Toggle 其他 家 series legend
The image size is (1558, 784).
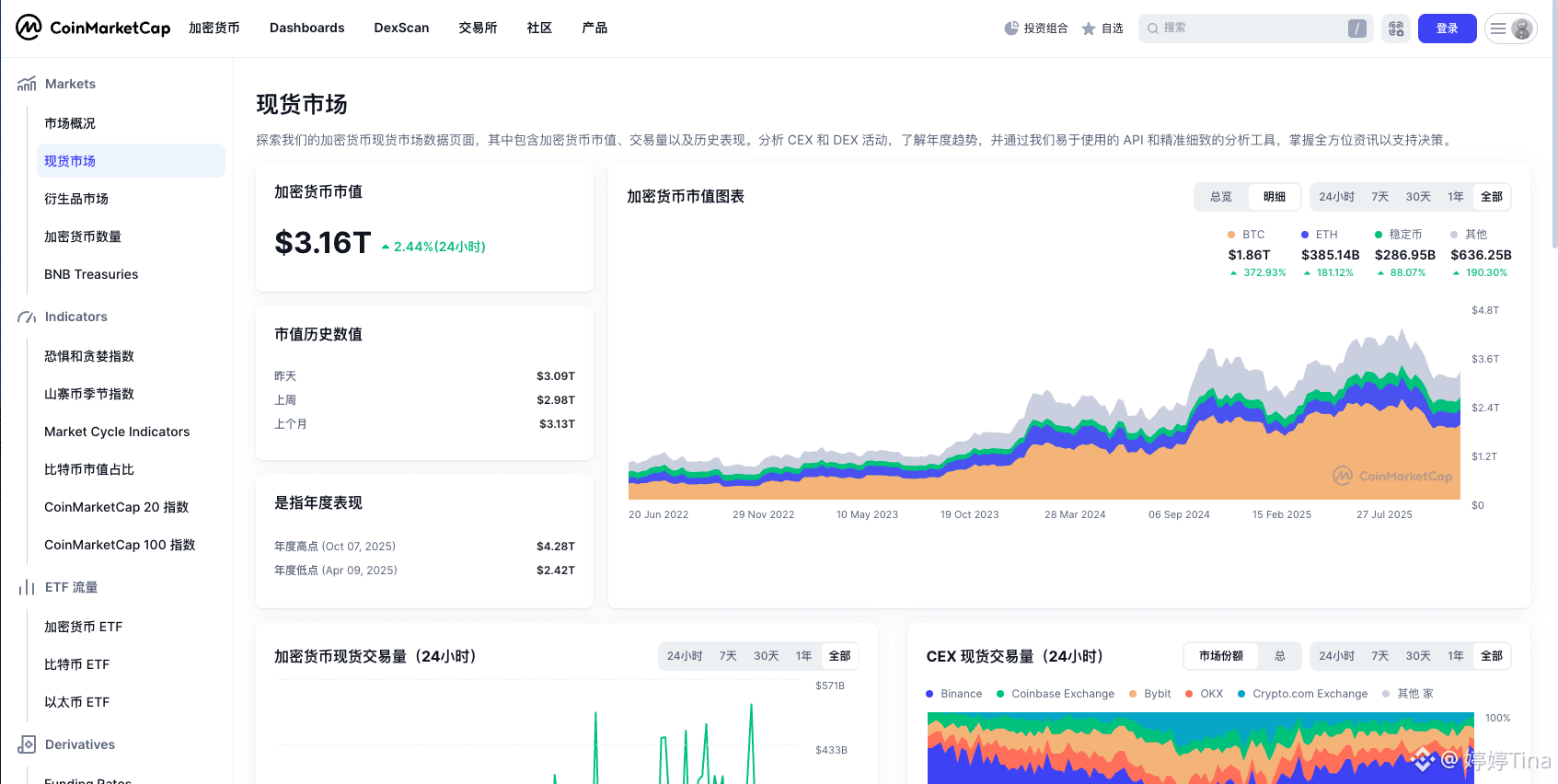coord(1408,694)
